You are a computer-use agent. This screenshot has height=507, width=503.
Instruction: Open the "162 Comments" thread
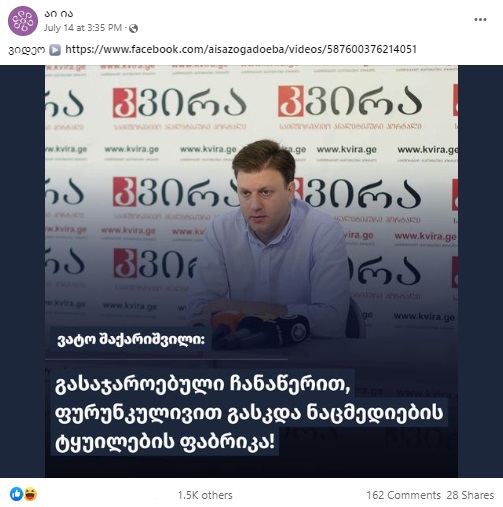point(403,495)
